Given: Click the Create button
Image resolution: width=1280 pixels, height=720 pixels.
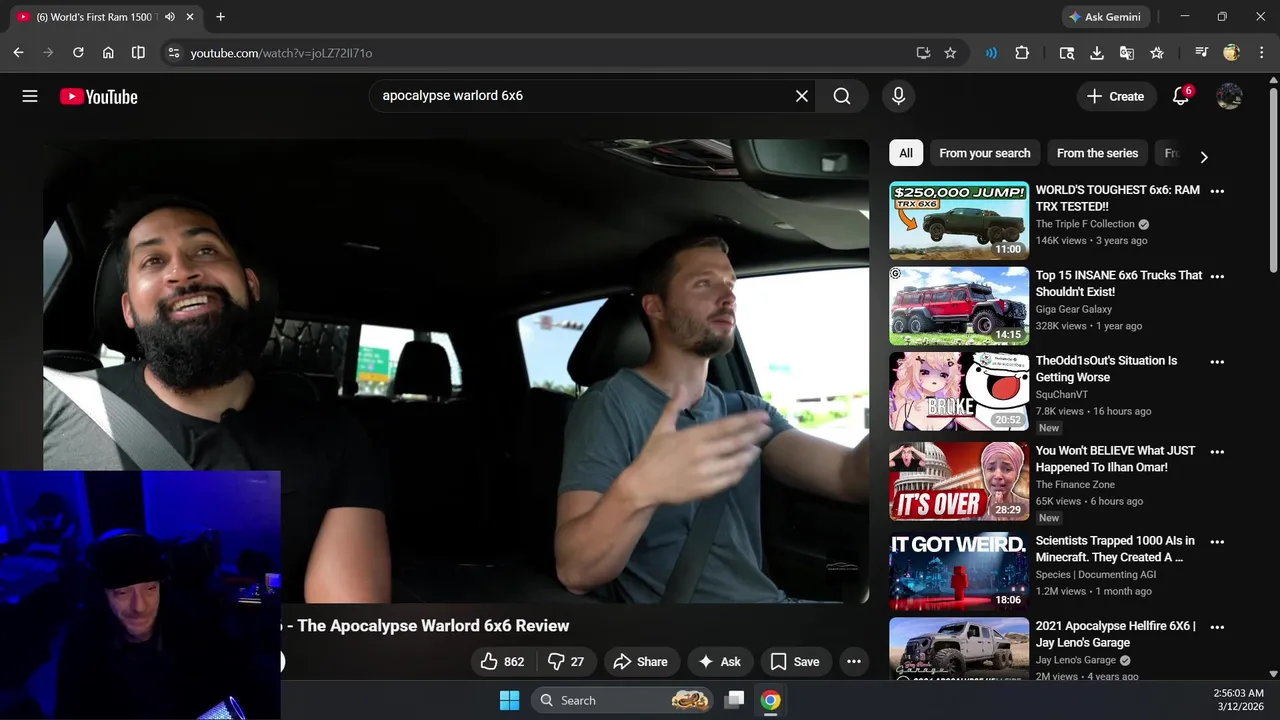Looking at the screenshot, I should click(1115, 96).
